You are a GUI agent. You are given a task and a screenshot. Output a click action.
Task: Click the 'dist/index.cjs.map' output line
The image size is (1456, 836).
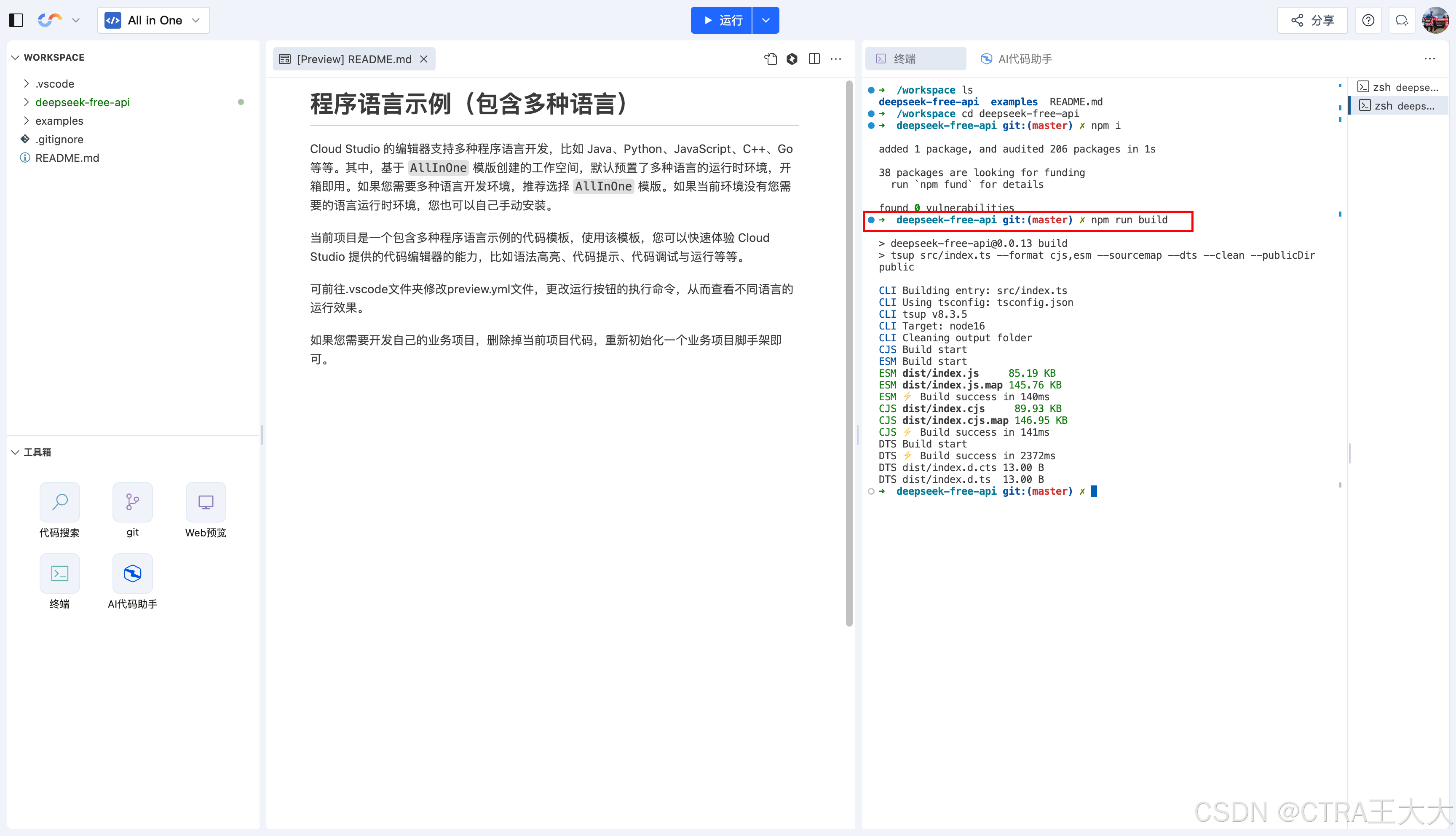pos(973,420)
